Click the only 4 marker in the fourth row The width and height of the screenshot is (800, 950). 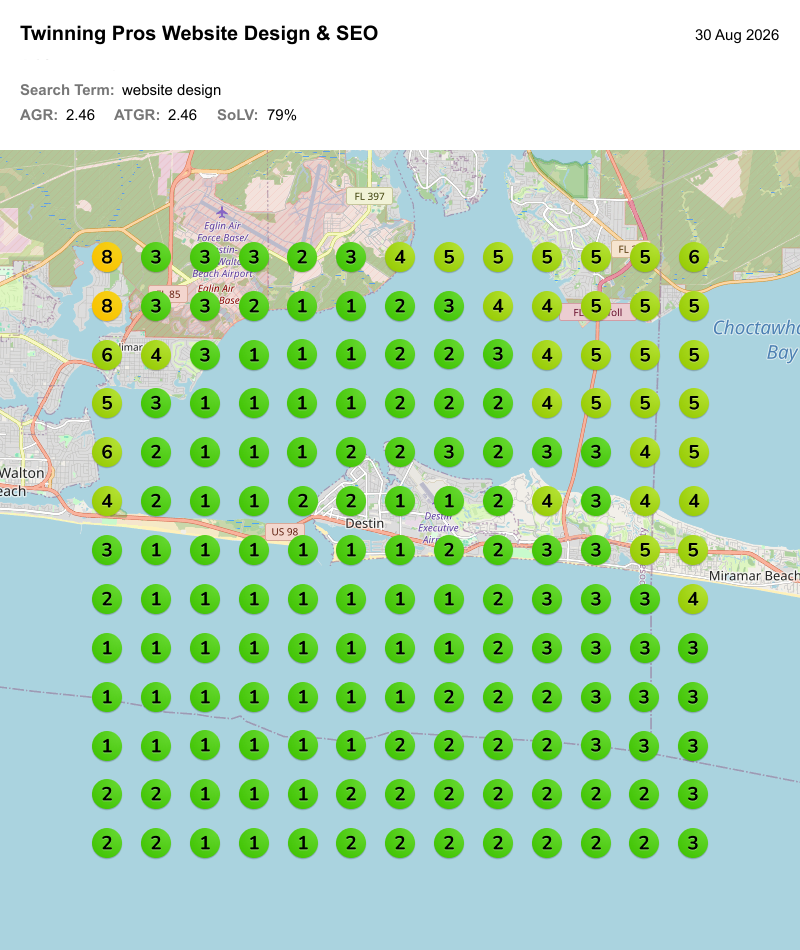[547, 403]
